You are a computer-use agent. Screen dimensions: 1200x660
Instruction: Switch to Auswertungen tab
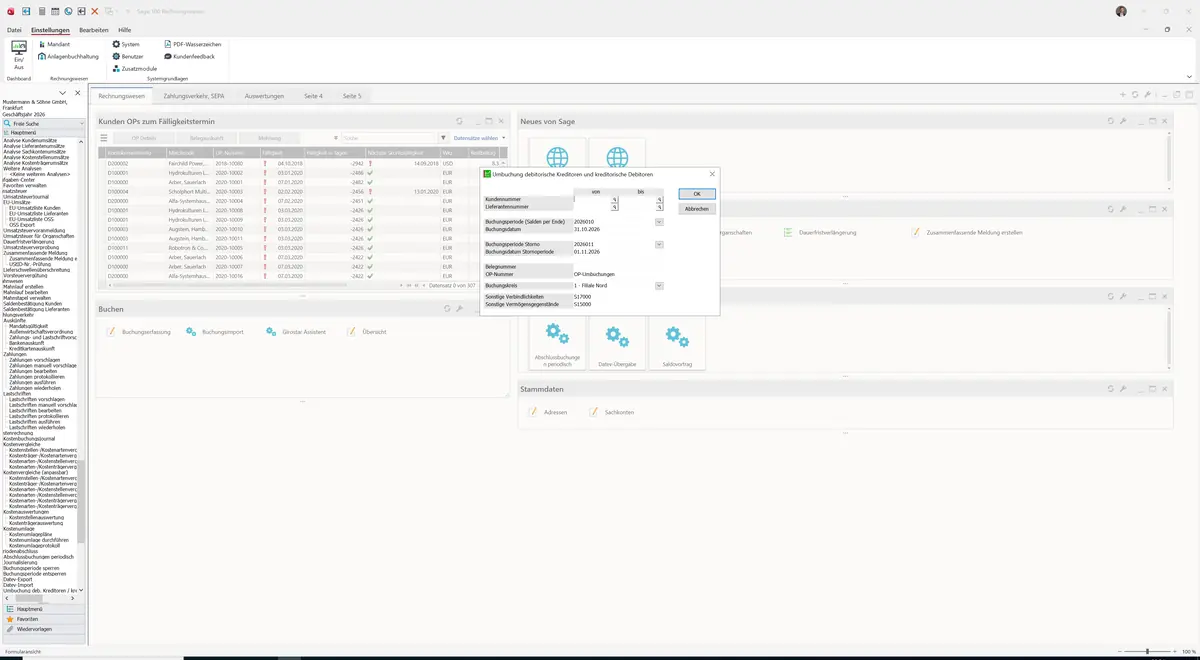(x=265, y=96)
